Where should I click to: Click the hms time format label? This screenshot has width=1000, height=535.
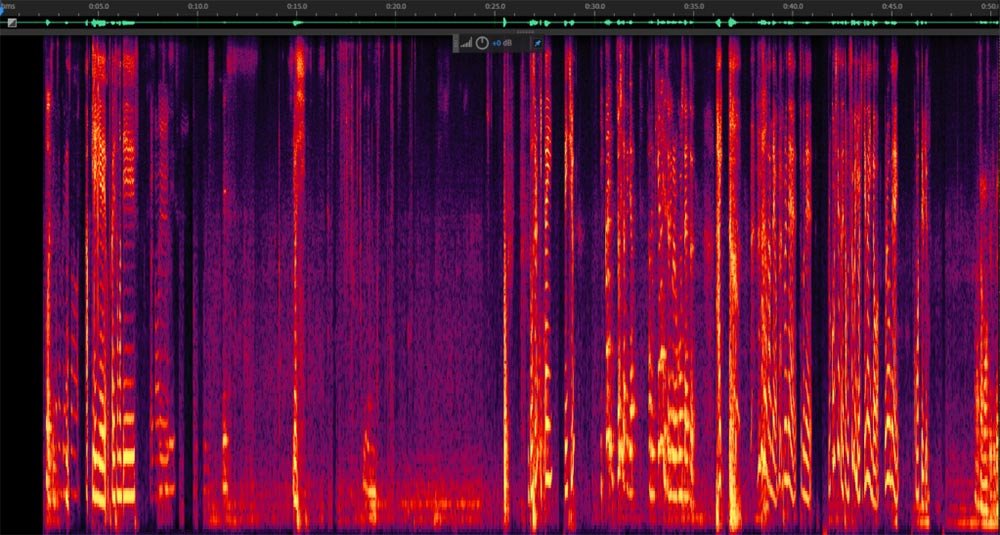click(8, 6)
